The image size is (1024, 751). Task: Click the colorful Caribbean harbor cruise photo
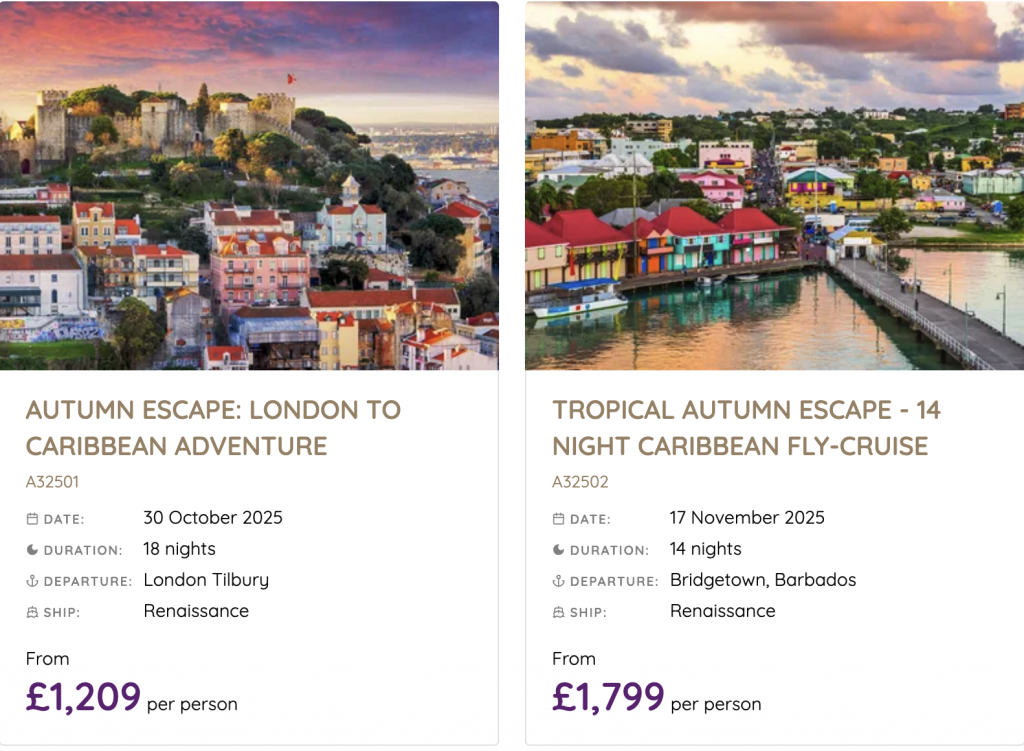[774, 186]
